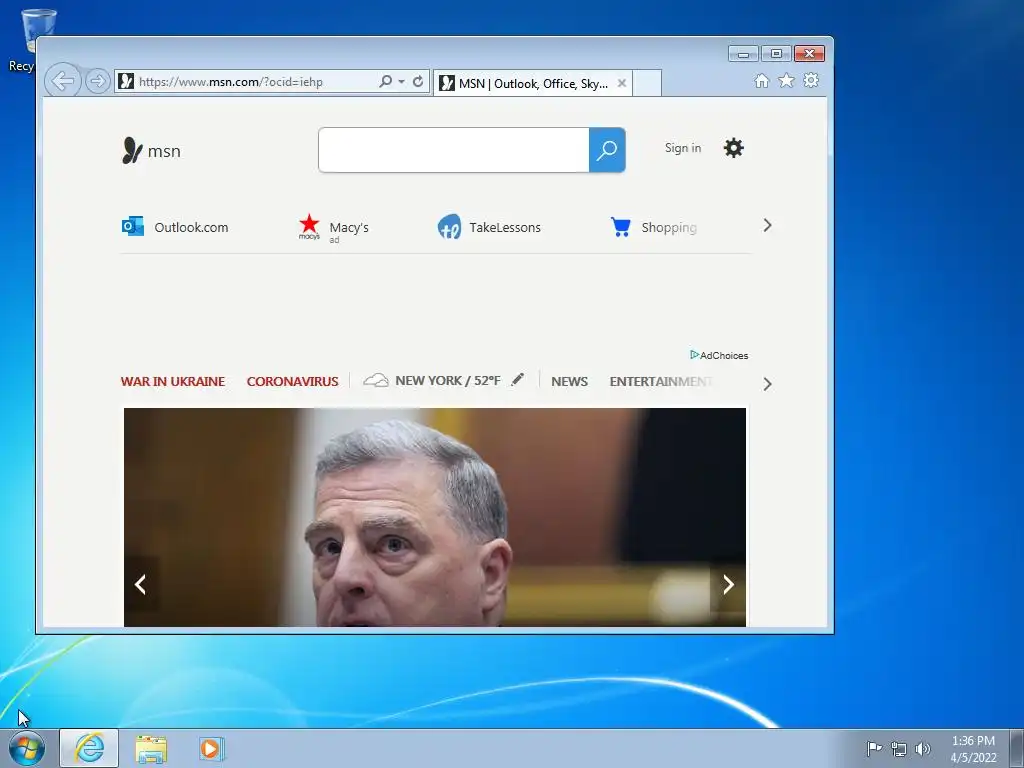Click the search magnifier in address bar
The width and height of the screenshot is (1024, 768).
coord(386,81)
